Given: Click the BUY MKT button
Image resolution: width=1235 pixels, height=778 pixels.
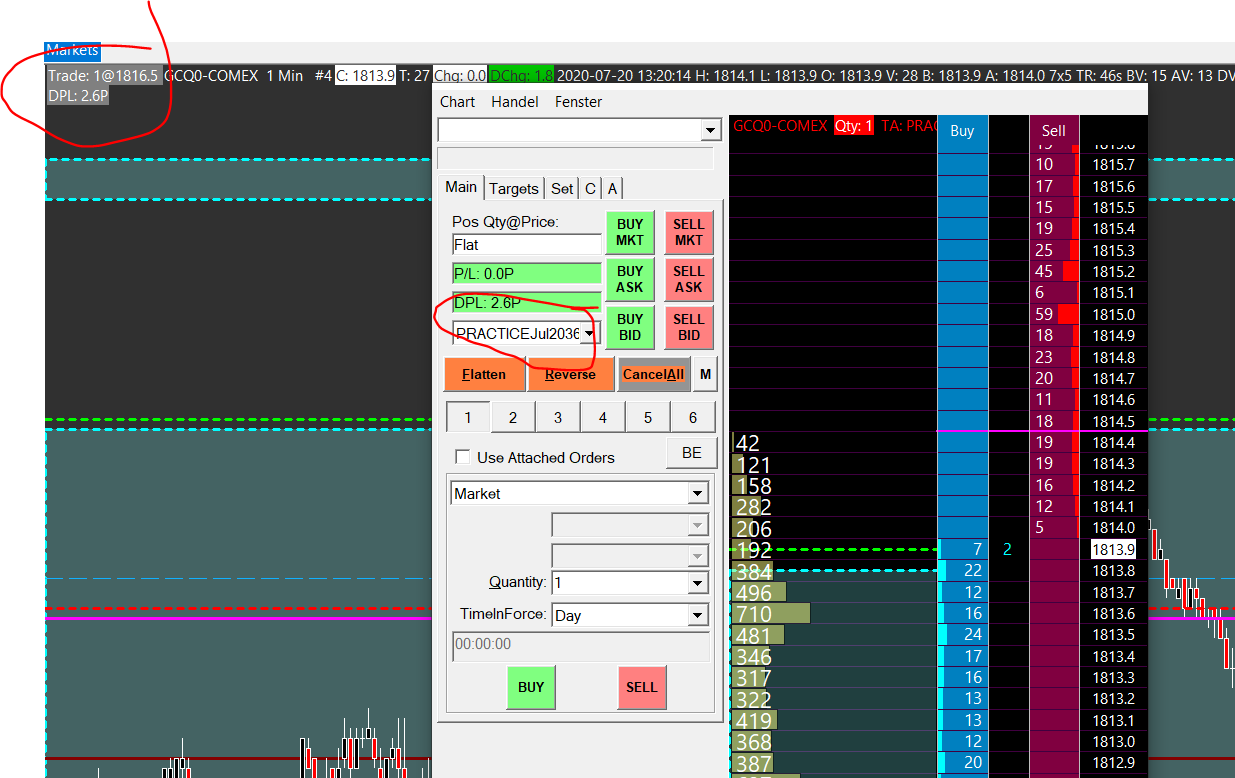Looking at the screenshot, I should 629,232.
